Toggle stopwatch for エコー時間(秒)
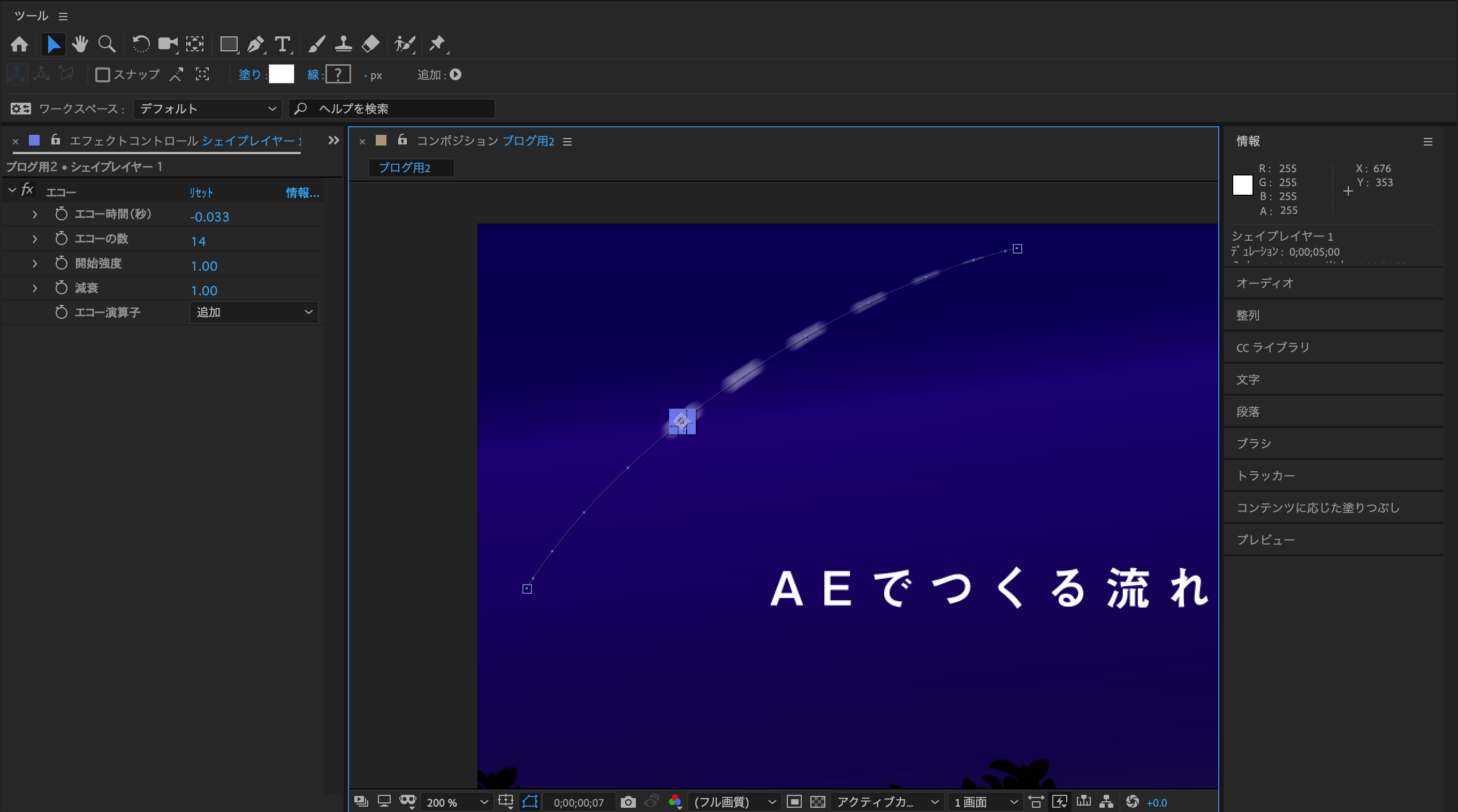 tap(61, 215)
